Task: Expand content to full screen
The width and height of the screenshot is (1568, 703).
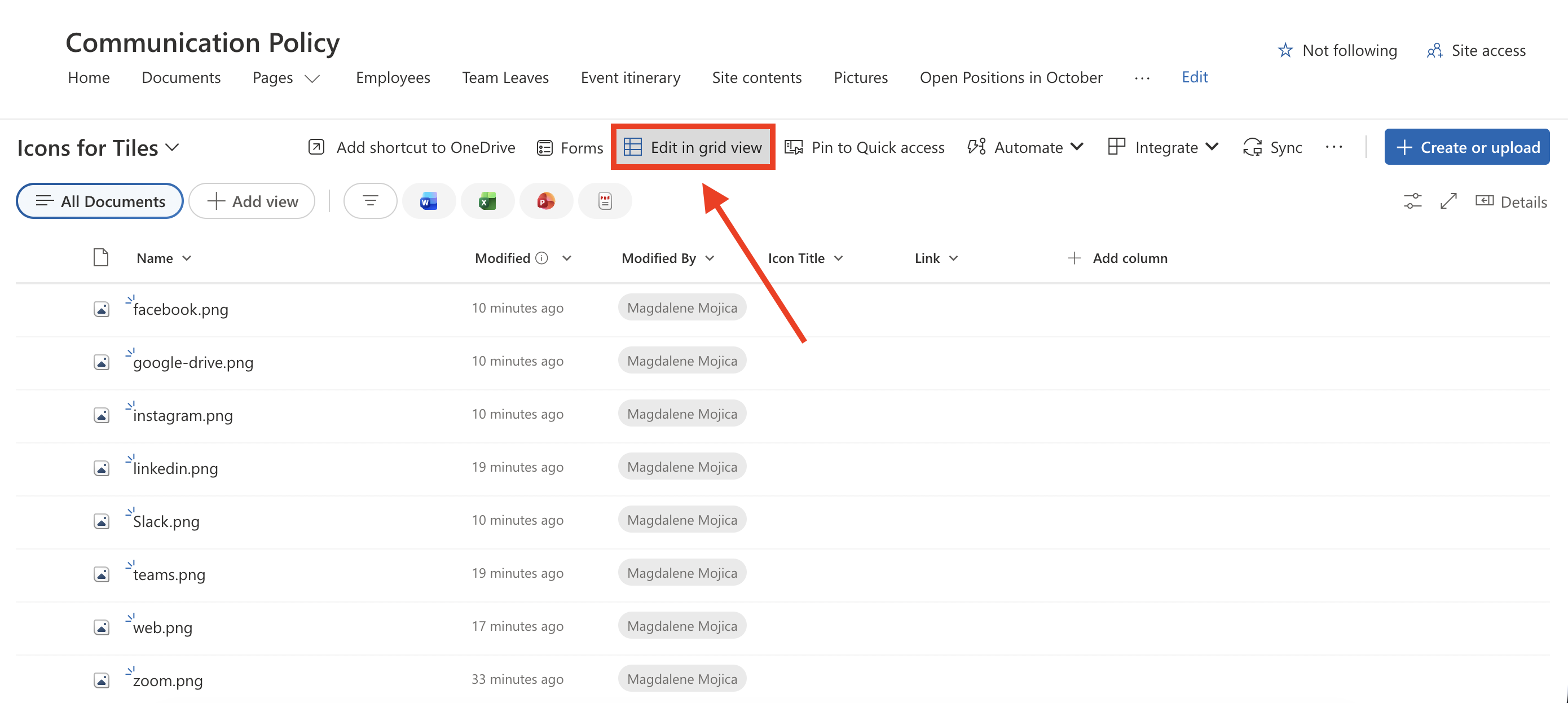Action: point(1448,201)
